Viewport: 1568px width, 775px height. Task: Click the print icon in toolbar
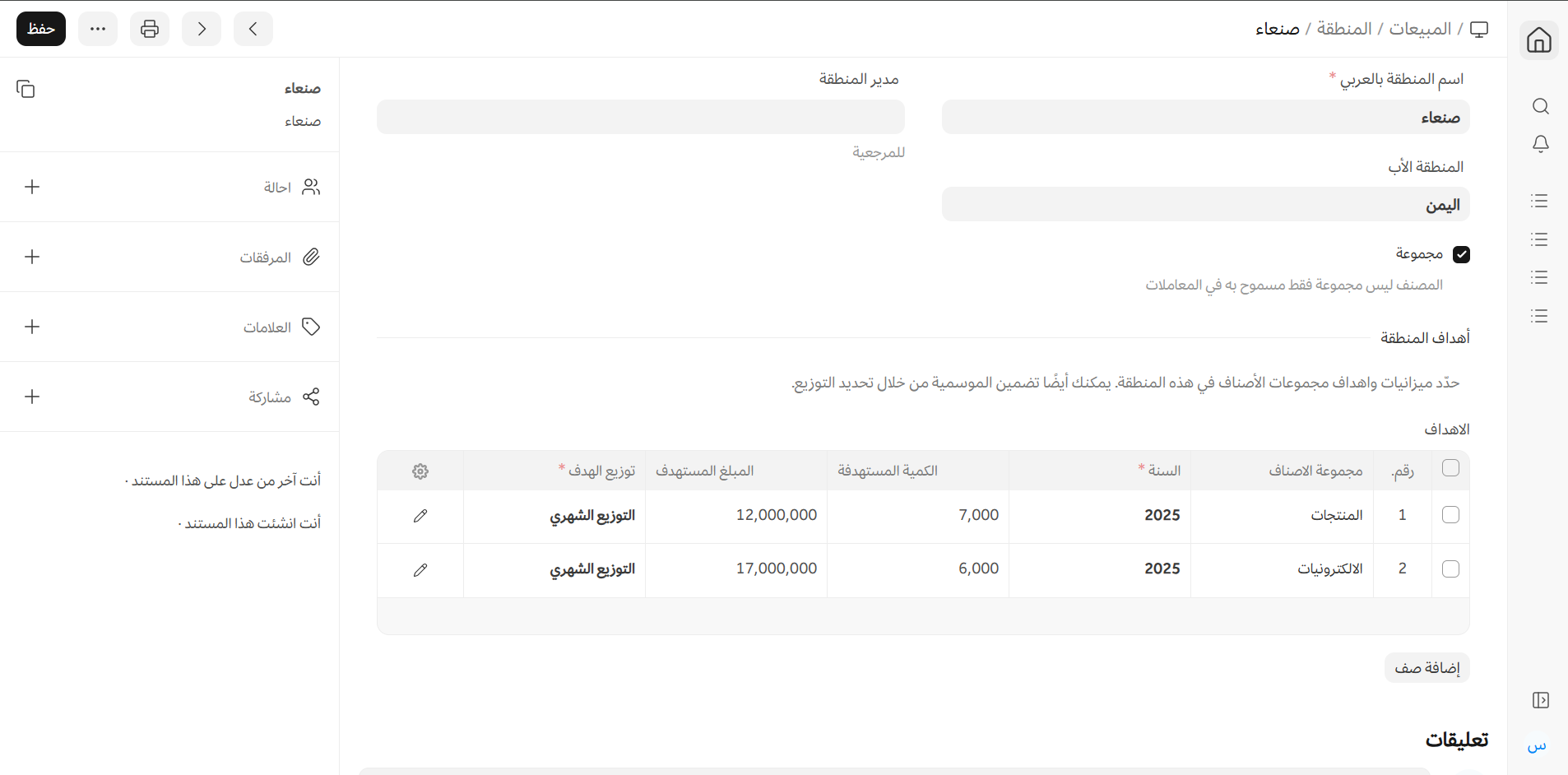coord(150,29)
